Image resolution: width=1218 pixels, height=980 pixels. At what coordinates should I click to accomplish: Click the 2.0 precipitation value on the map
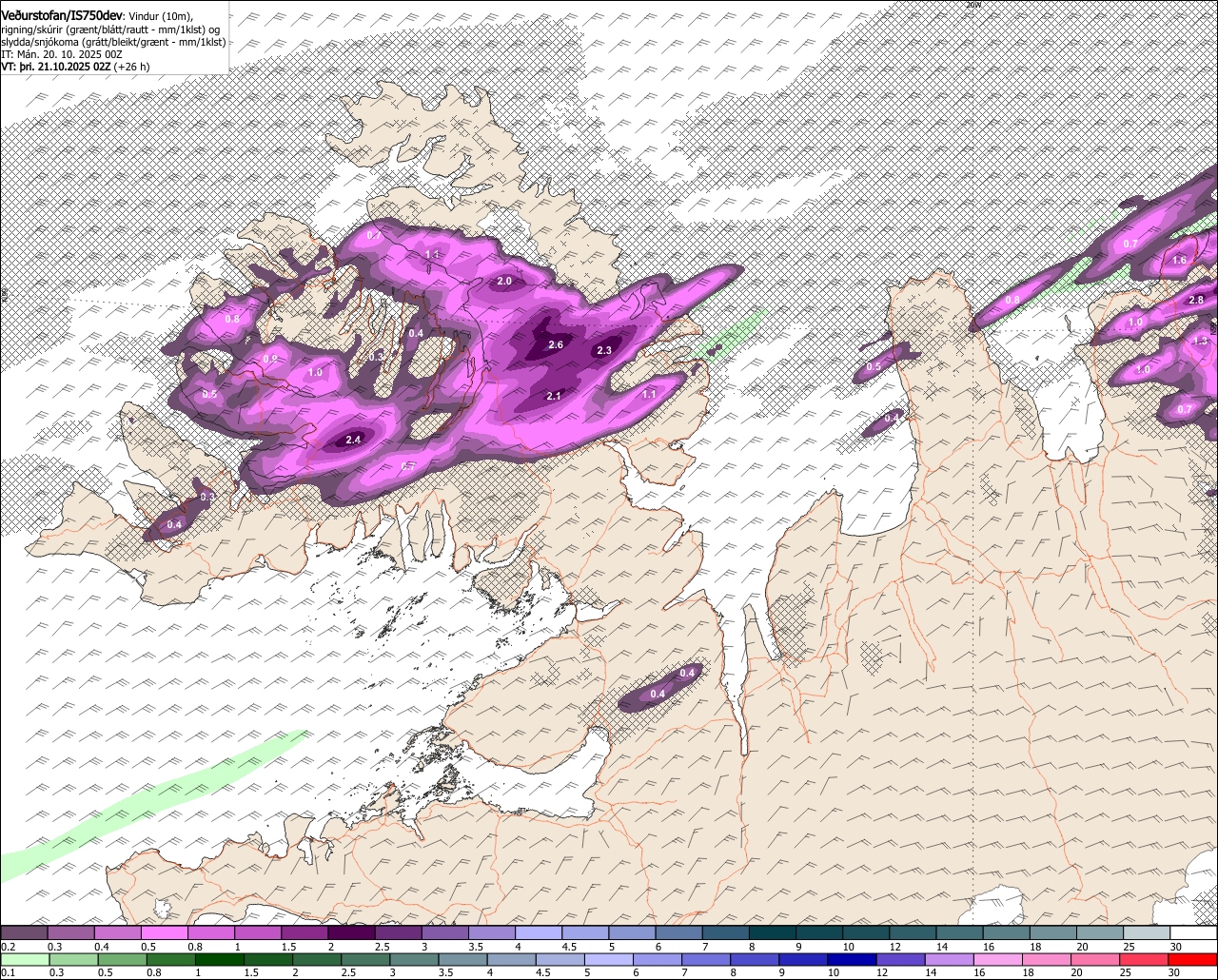pyautogui.click(x=504, y=282)
